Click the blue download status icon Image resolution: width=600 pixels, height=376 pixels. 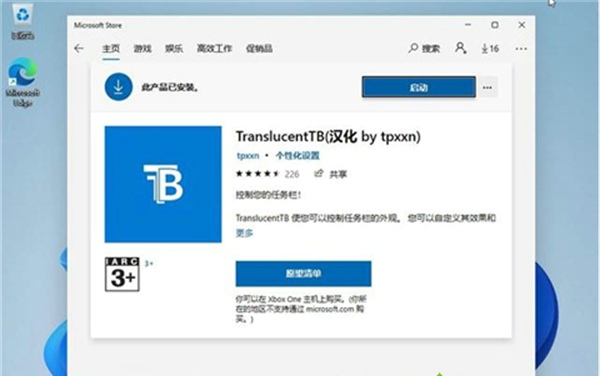pos(119,87)
